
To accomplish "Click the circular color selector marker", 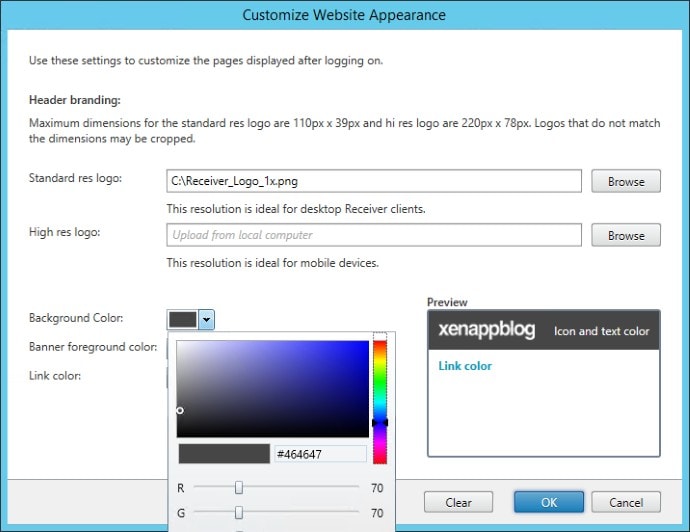I will [x=180, y=410].
